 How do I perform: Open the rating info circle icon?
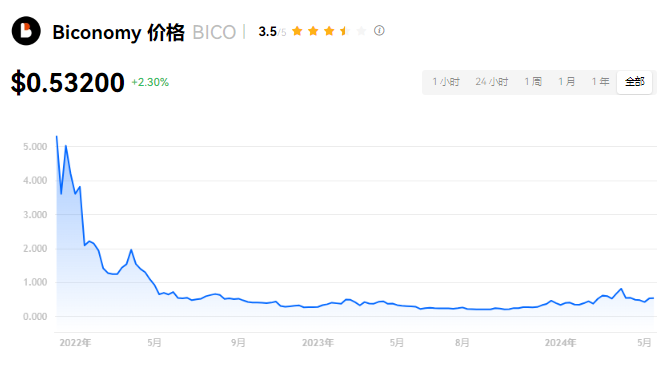tap(379, 31)
